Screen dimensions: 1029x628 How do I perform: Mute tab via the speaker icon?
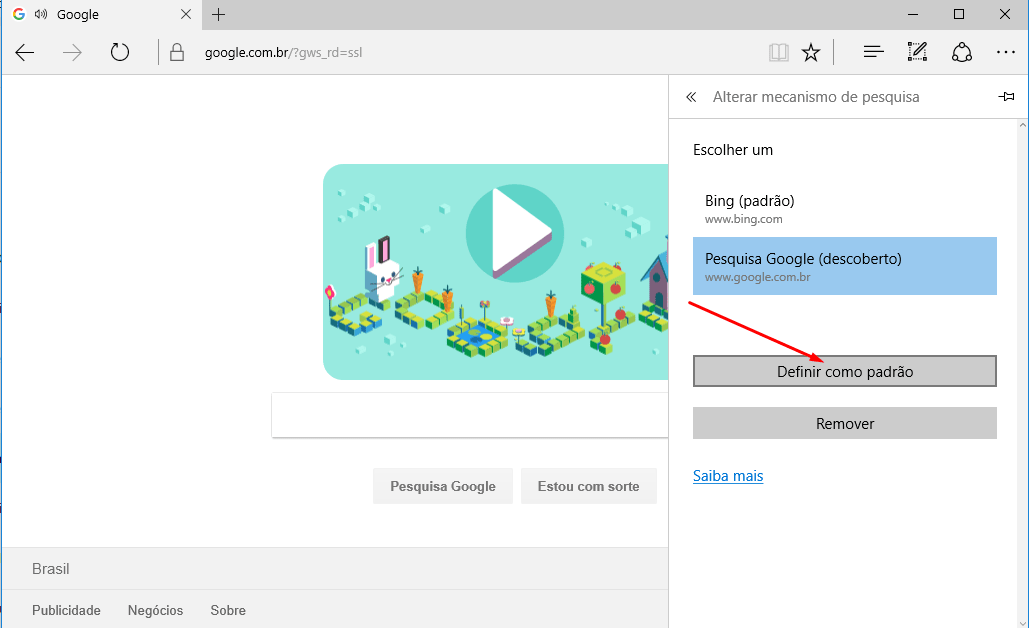point(41,14)
